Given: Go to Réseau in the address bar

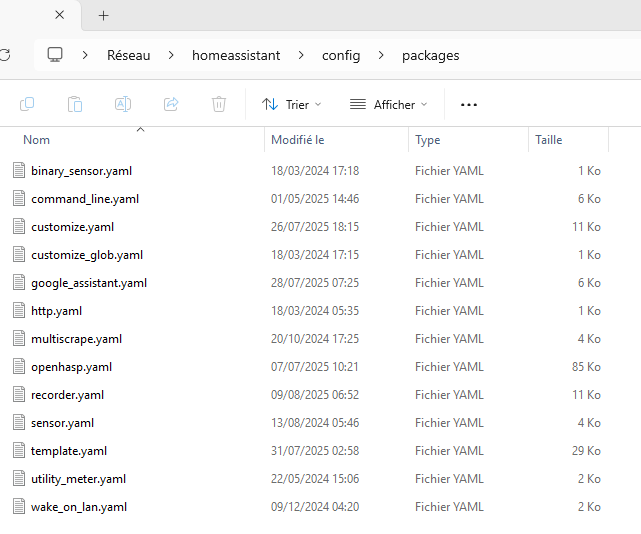Looking at the screenshot, I should [x=128, y=55].
